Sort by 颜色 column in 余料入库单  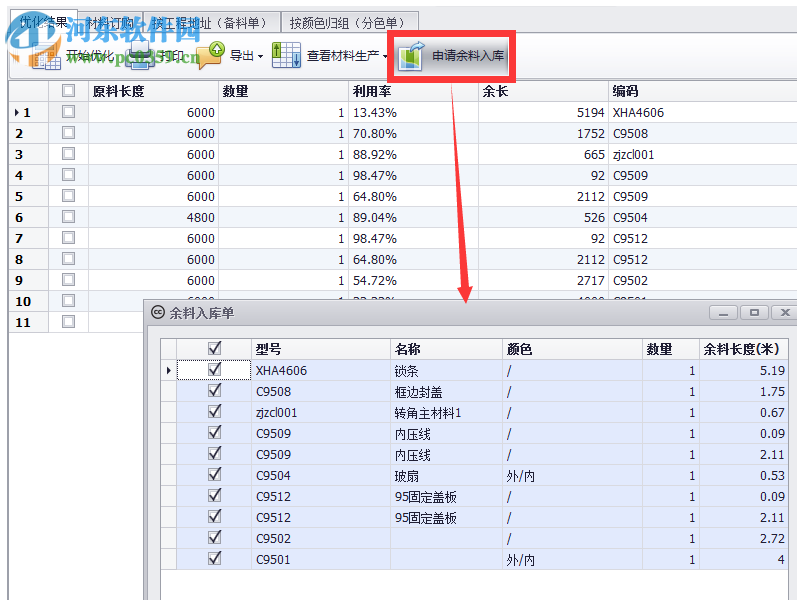click(x=572, y=349)
